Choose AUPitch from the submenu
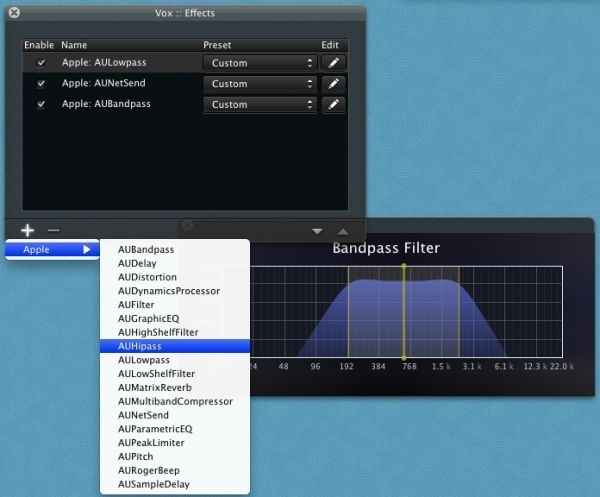This screenshot has width=600, height=497. 175,456
